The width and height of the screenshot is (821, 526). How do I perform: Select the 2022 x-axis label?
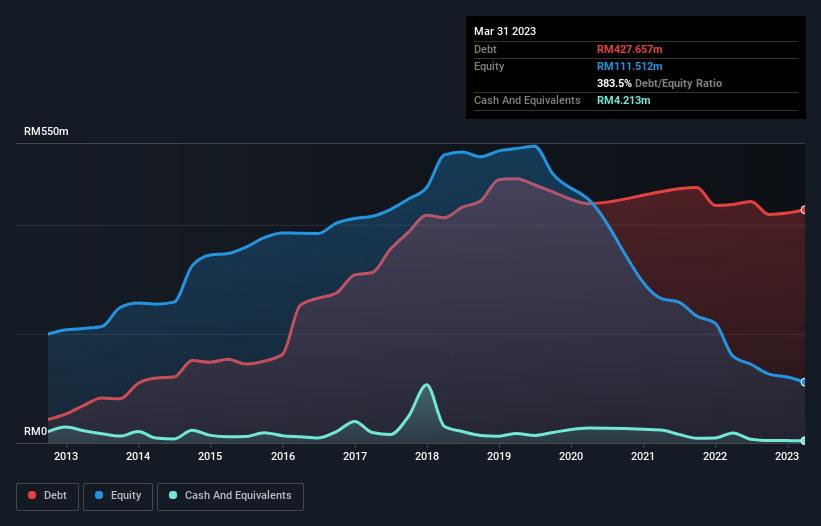click(x=715, y=456)
